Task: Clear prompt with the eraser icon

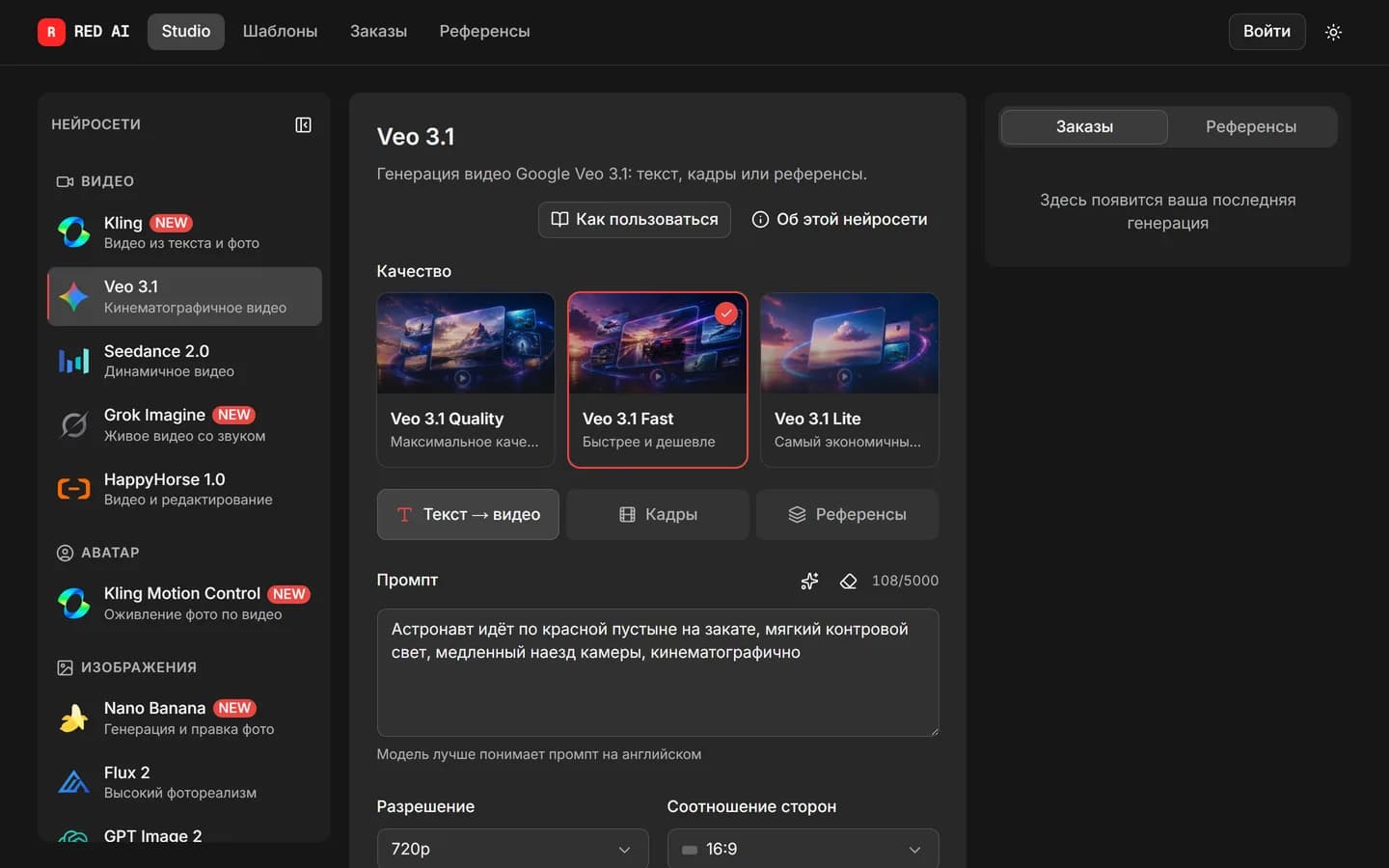Action: tap(848, 581)
